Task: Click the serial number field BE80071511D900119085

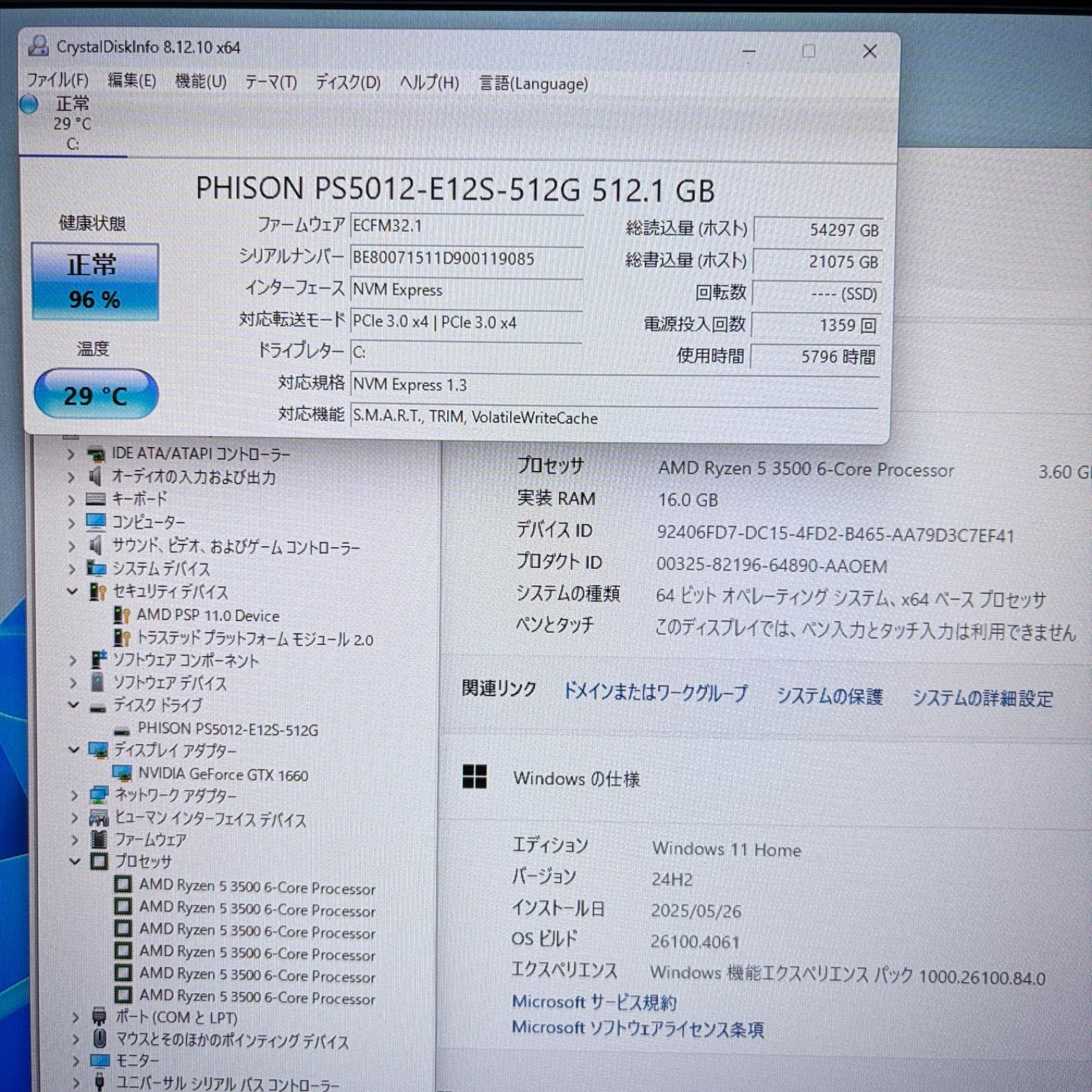Action: pyautogui.click(x=466, y=258)
